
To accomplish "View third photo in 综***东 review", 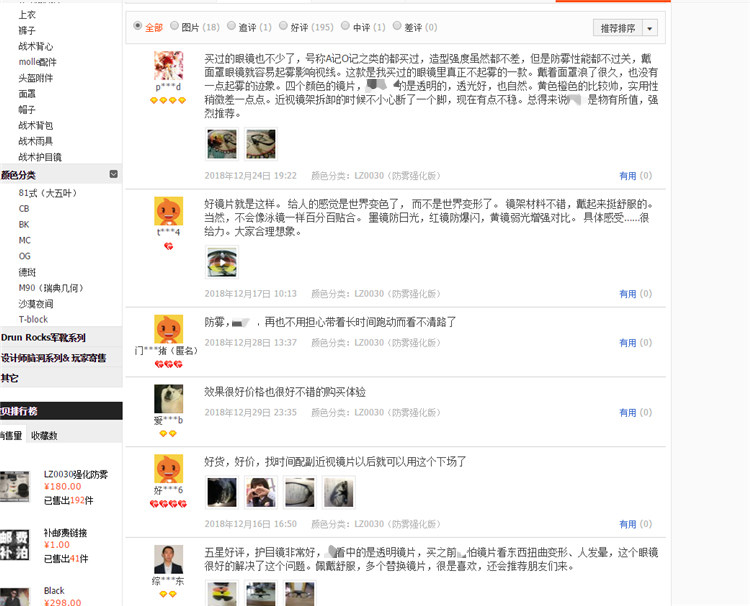I will click(299, 593).
